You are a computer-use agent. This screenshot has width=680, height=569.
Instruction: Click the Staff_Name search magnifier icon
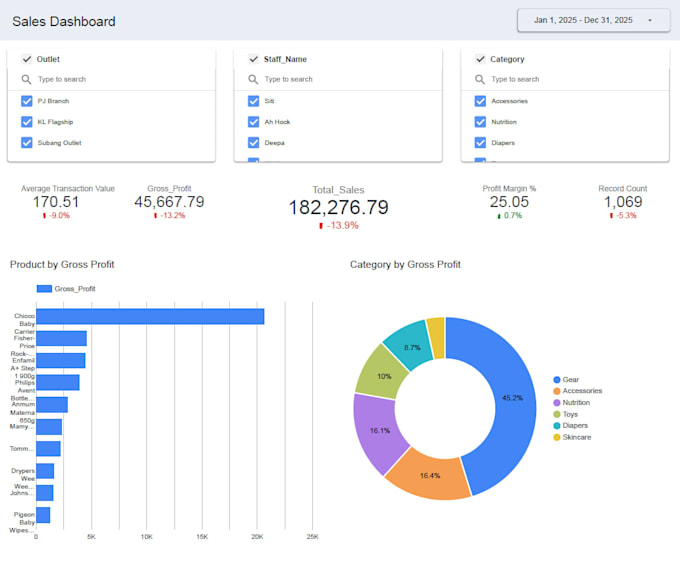[253, 79]
